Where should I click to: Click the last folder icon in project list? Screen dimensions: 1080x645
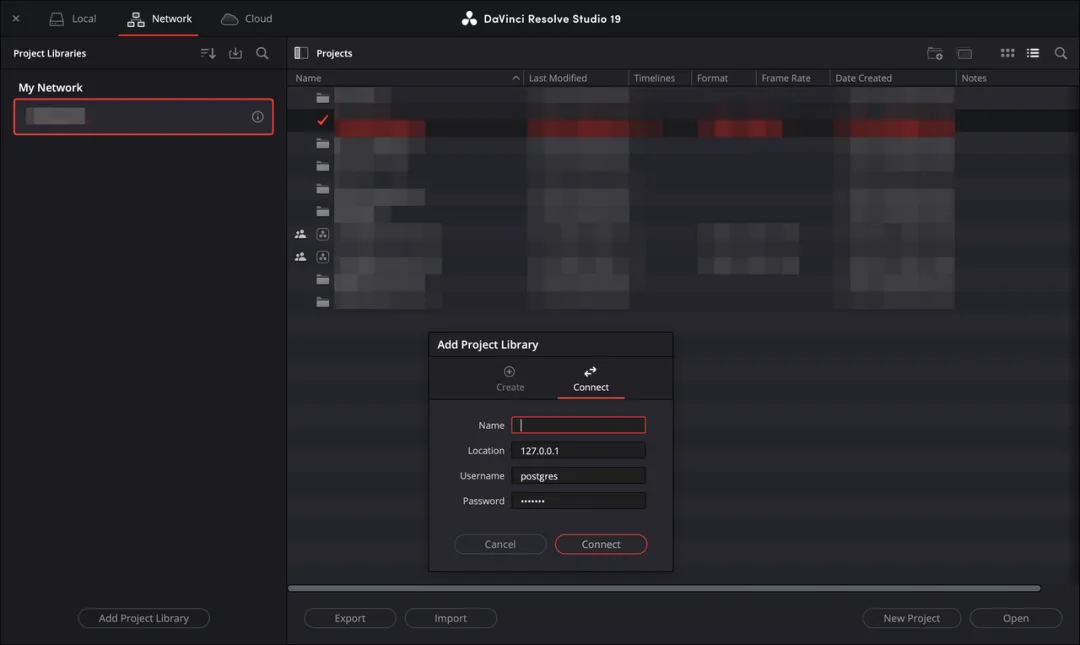pyautogui.click(x=322, y=302)
